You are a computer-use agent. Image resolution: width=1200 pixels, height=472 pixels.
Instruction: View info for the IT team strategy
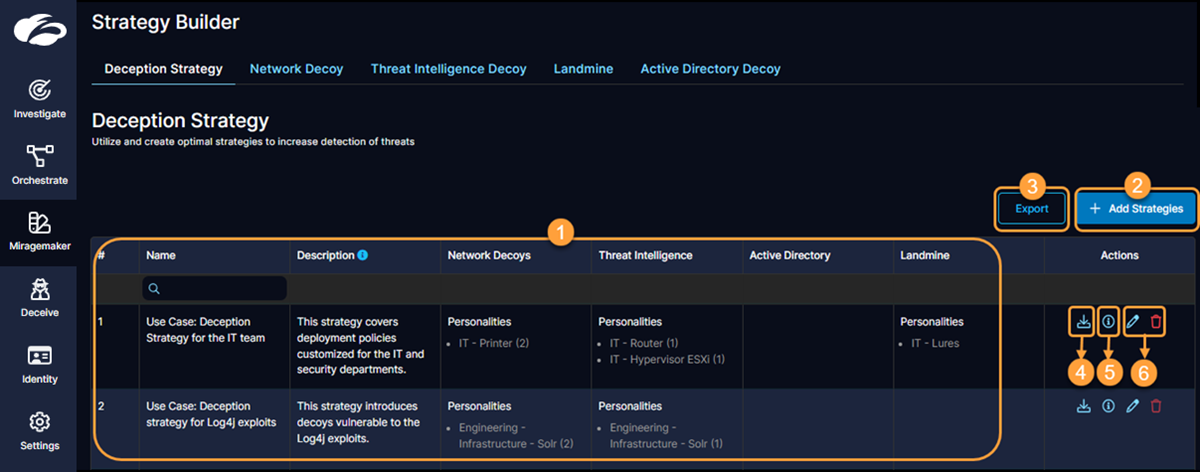[1108, 322]
